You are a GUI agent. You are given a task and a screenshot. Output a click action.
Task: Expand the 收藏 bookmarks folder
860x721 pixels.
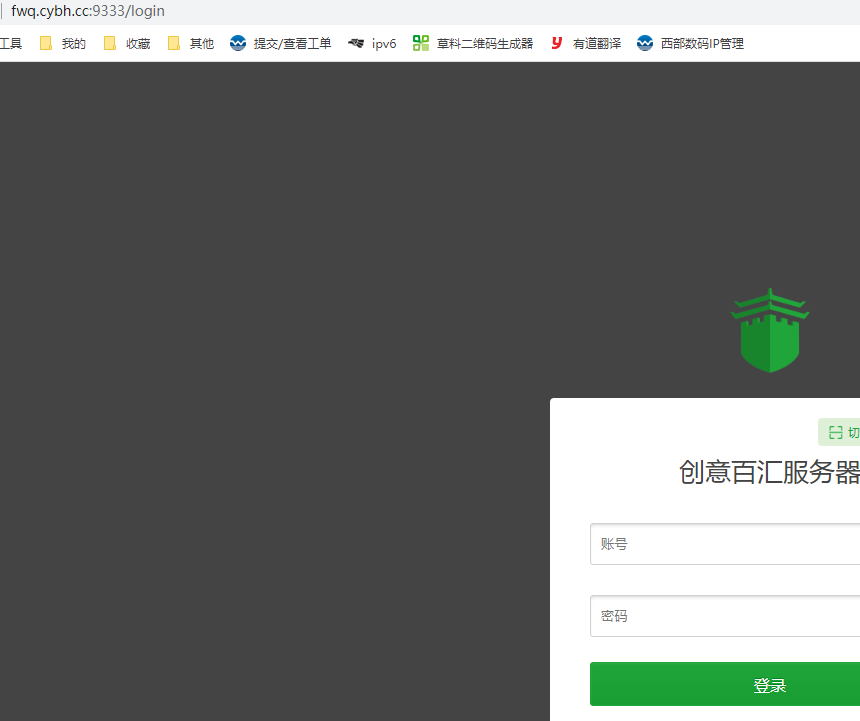138,43
